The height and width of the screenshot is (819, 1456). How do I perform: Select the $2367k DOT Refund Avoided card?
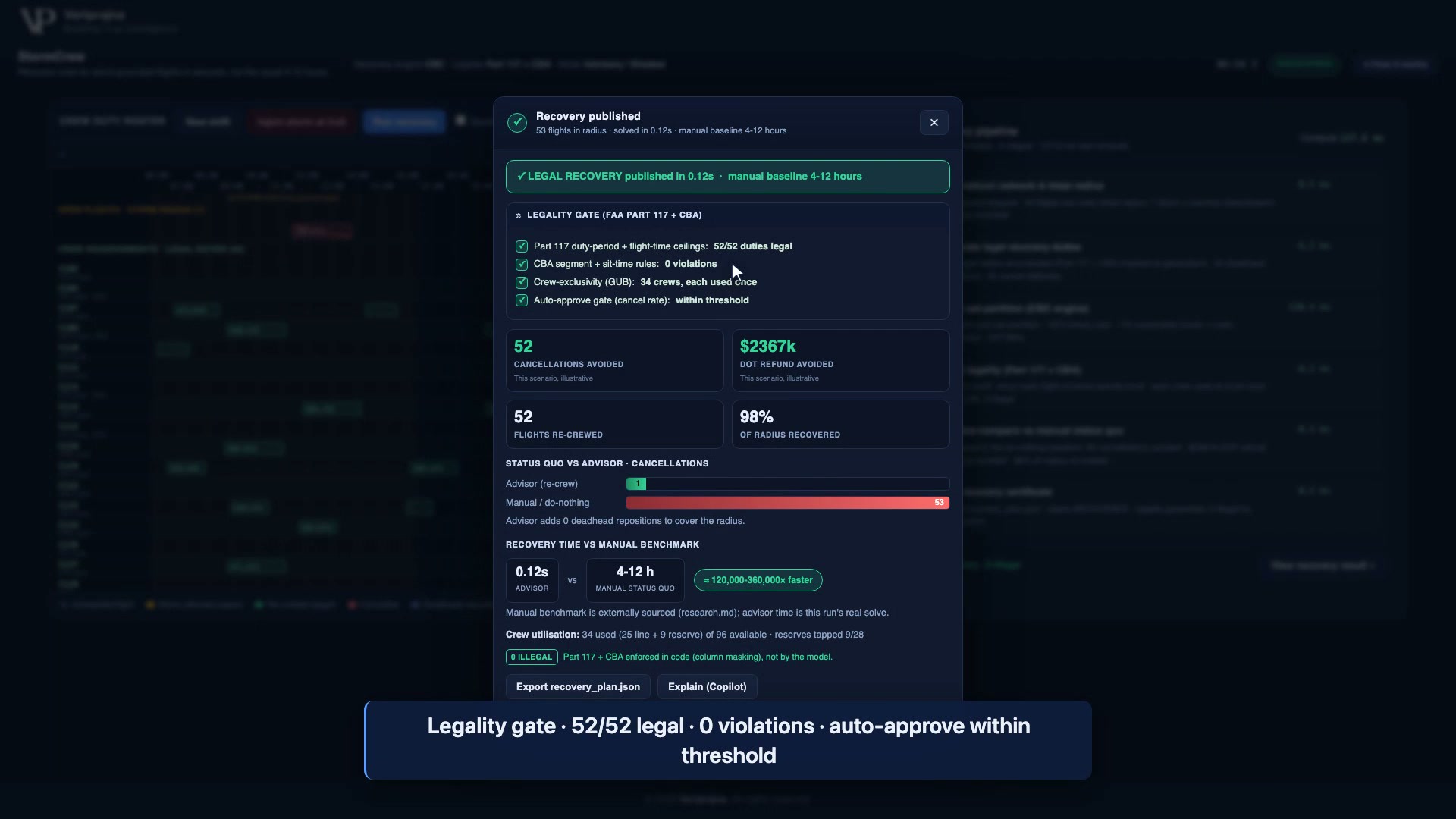coord(840,361)
